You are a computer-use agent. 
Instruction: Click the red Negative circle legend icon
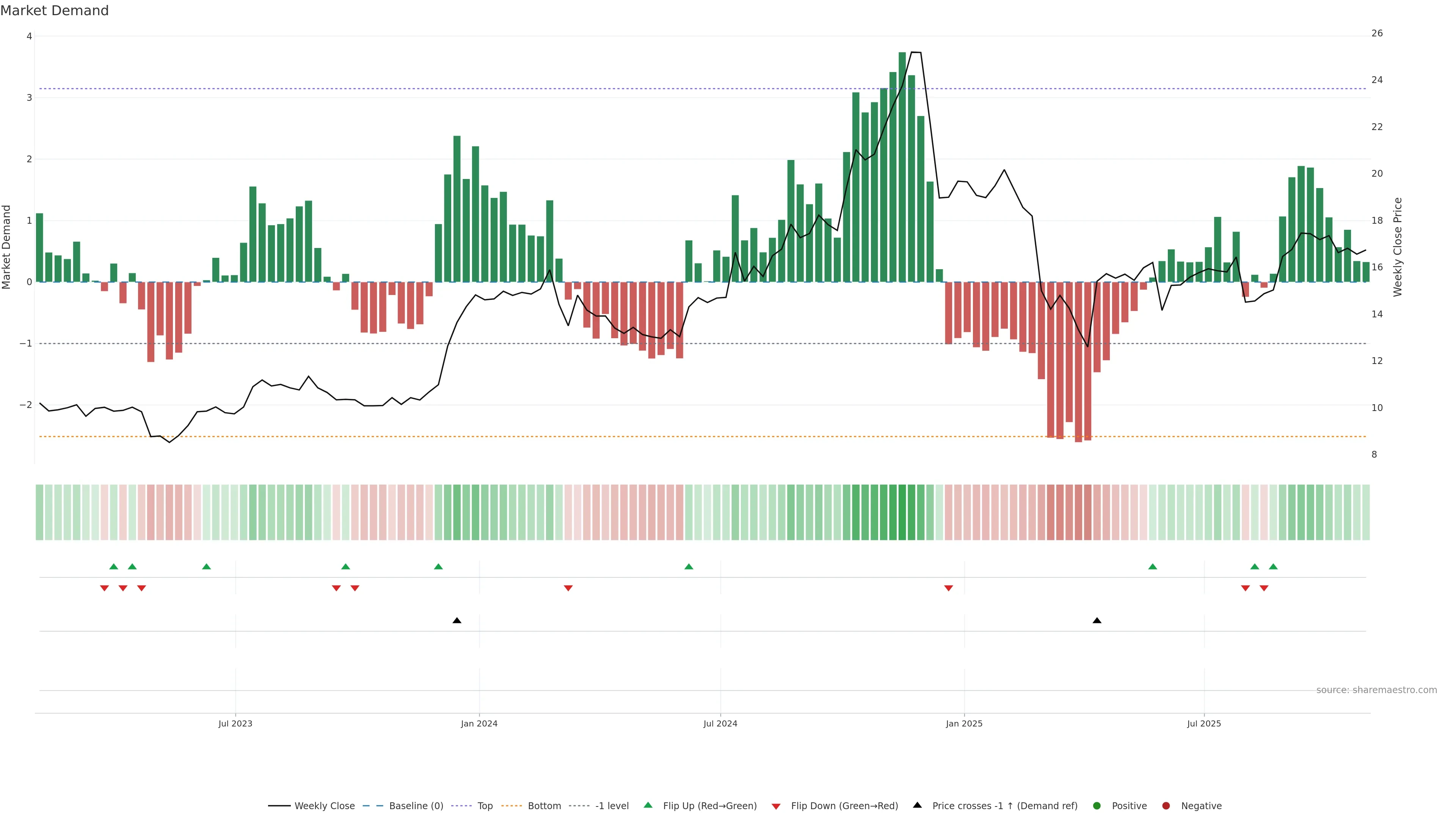[x=1166, y=805]
